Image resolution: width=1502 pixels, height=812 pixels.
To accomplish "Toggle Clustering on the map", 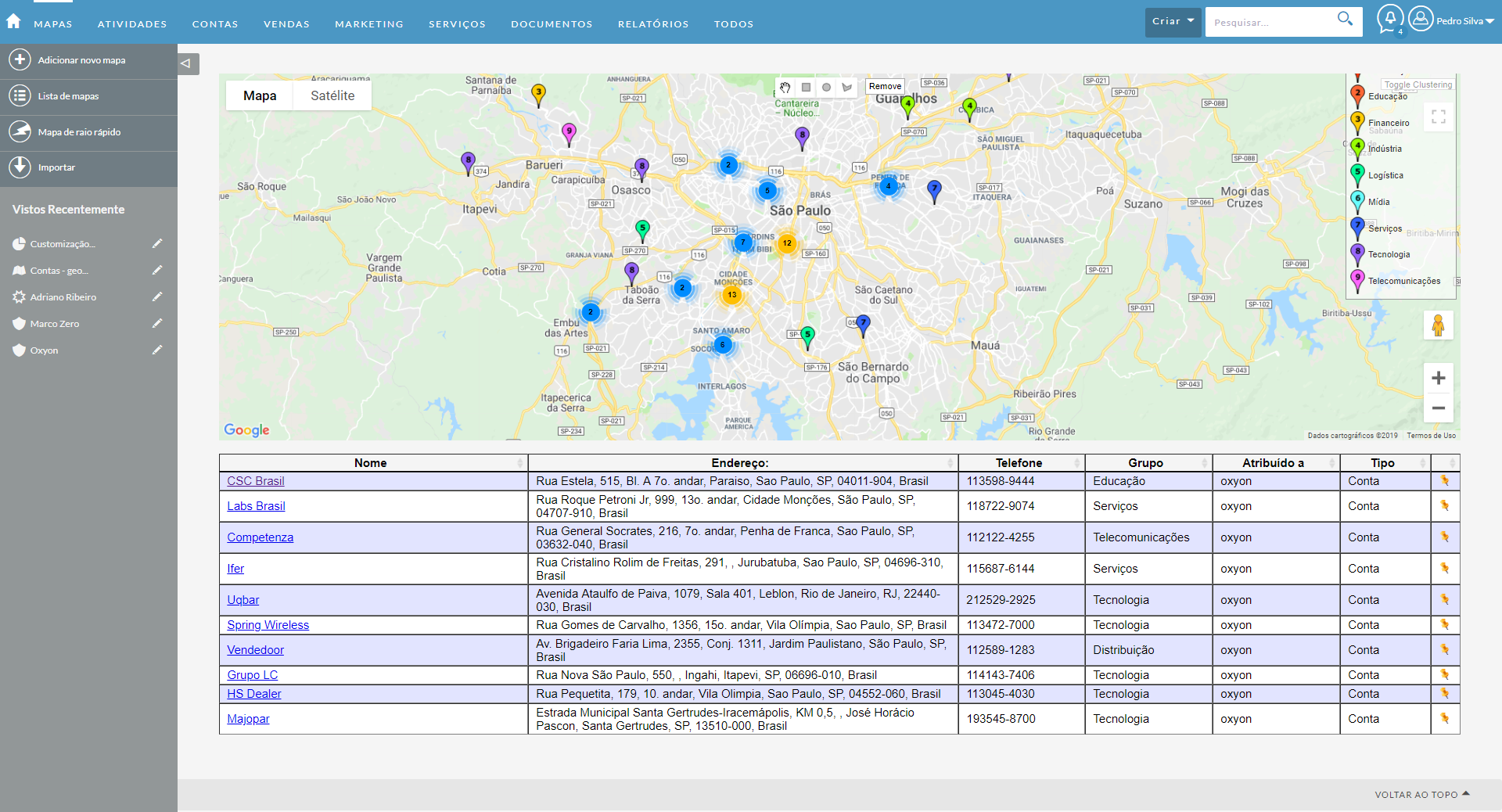I will point(1418,84).
